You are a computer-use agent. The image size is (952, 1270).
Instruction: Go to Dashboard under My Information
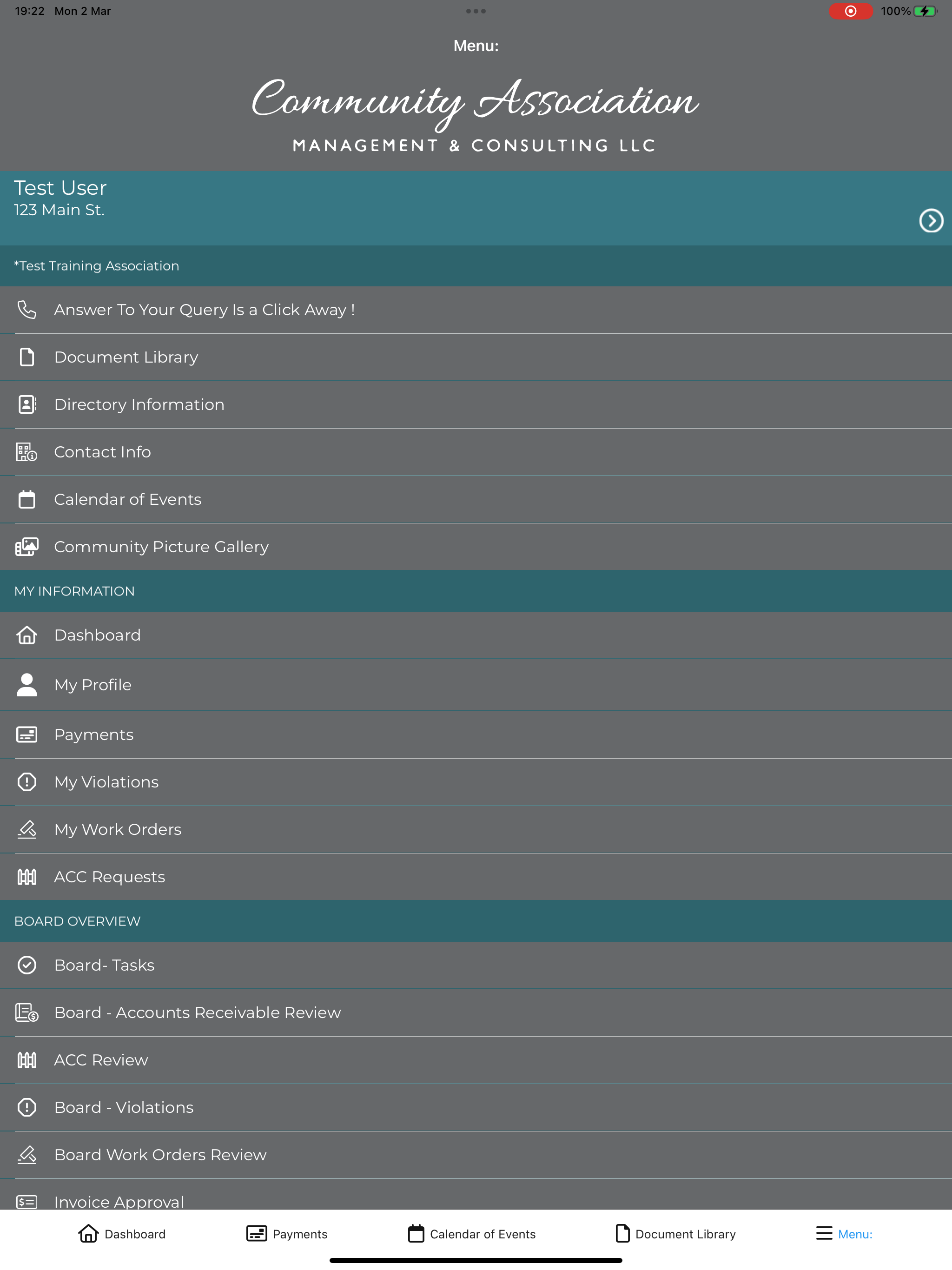[x=476, y=635]
